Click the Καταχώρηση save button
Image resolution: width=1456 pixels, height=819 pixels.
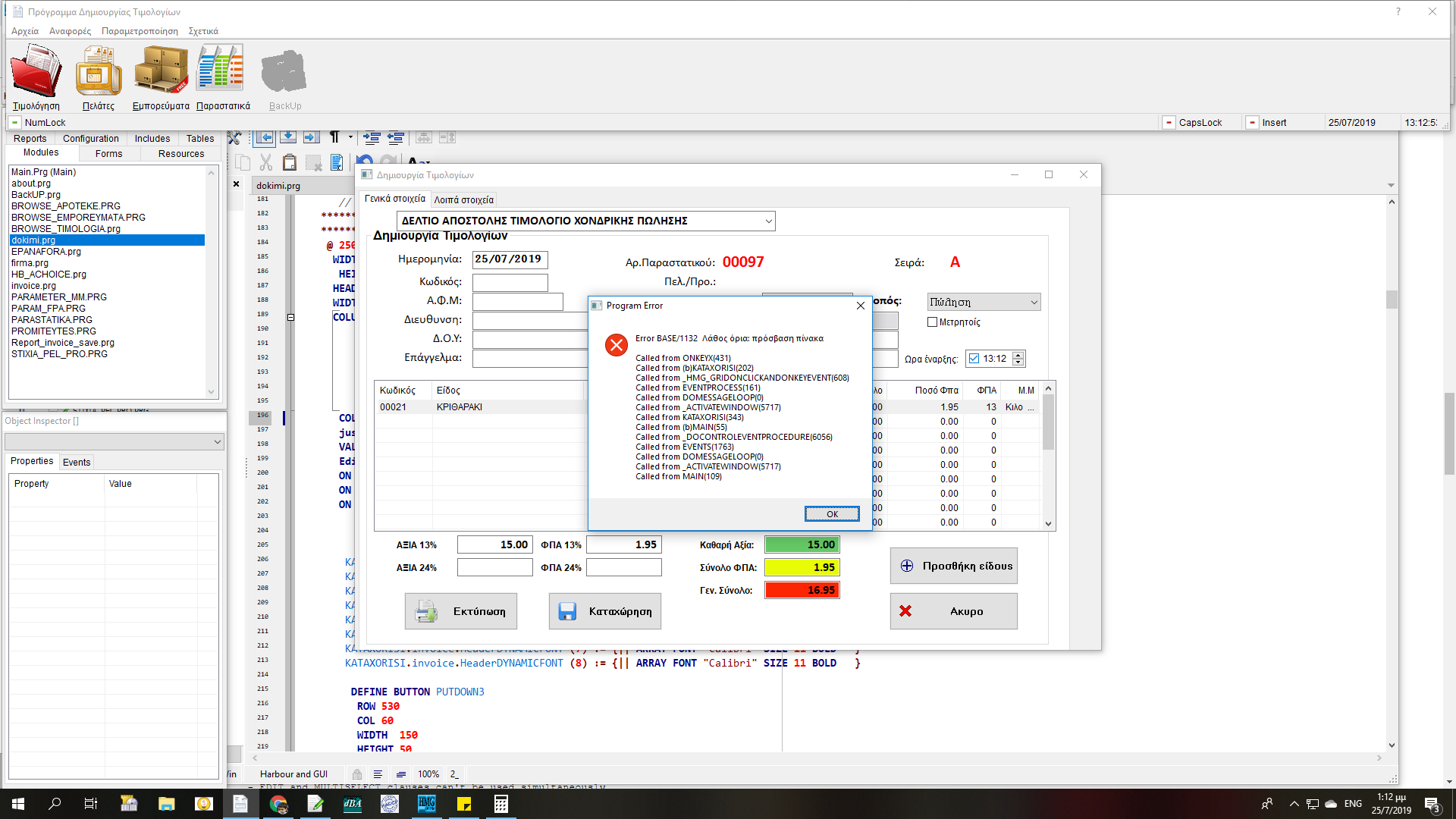point(604,611)
